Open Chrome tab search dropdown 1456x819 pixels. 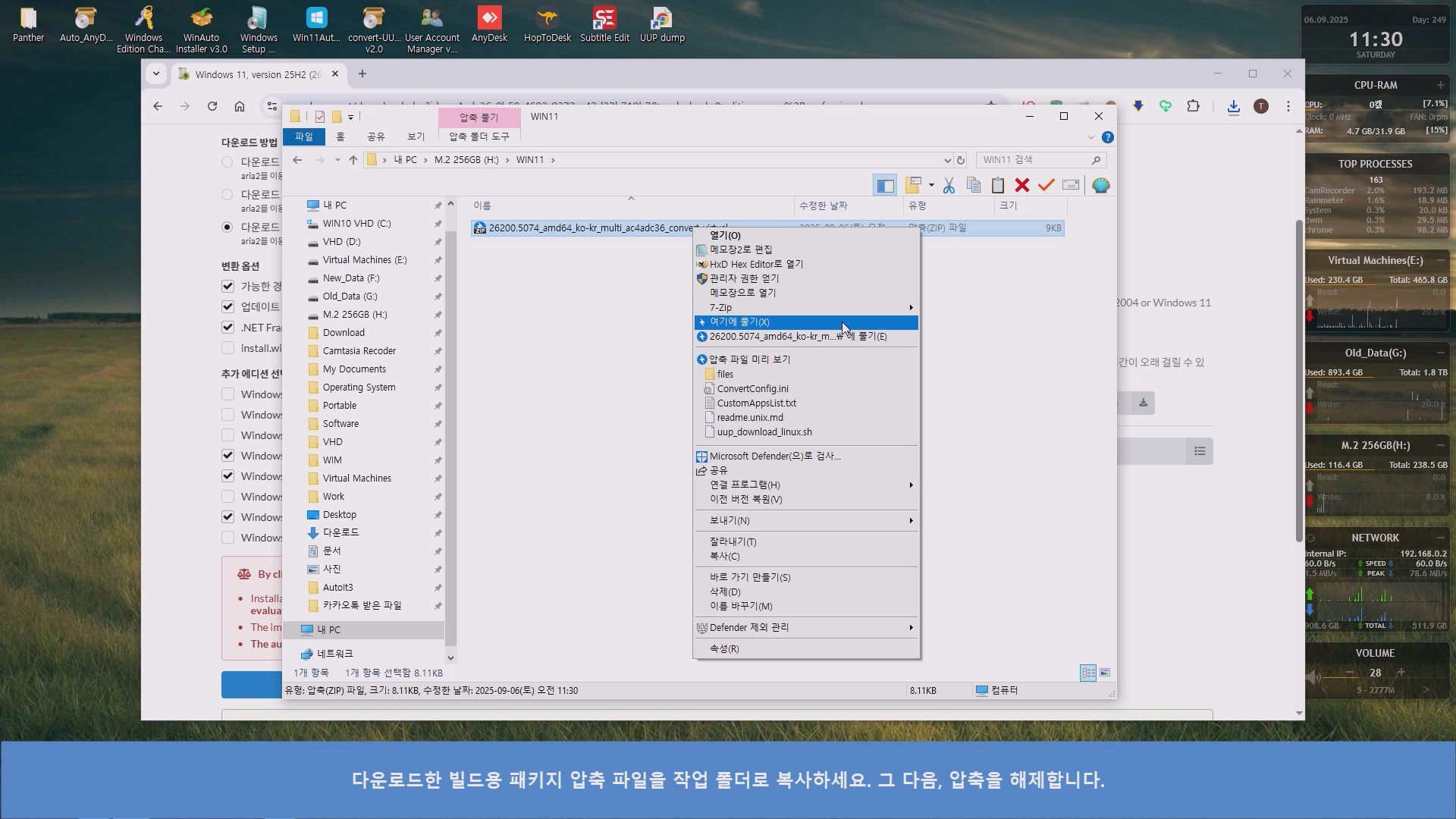click(156, 74)
